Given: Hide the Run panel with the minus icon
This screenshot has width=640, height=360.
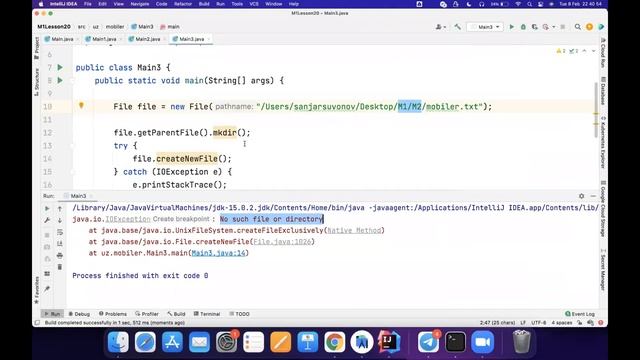Looking at the screenshot, I should [x=593, y=196].
